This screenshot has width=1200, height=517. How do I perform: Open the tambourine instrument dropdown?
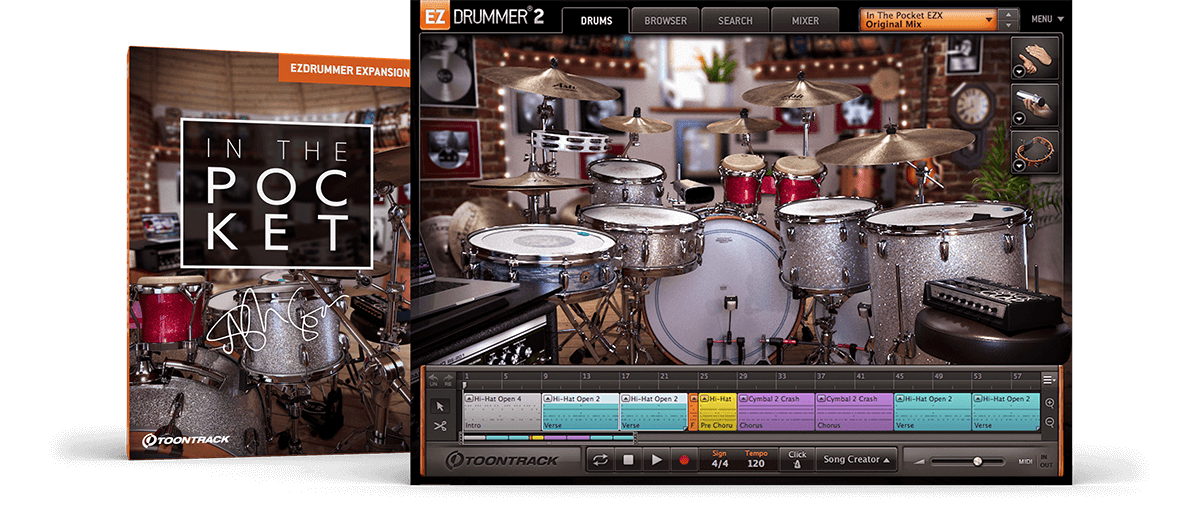click(1020, 165)
